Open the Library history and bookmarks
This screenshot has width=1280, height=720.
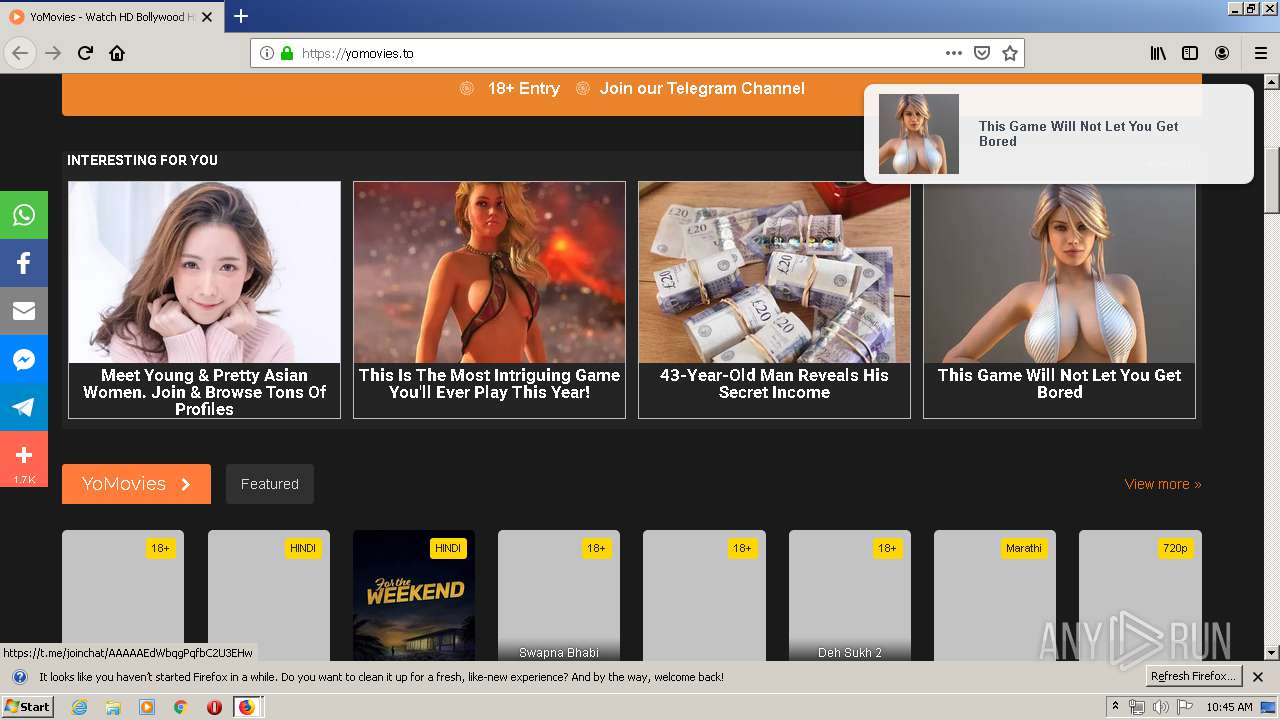(x=1158, y=53)
